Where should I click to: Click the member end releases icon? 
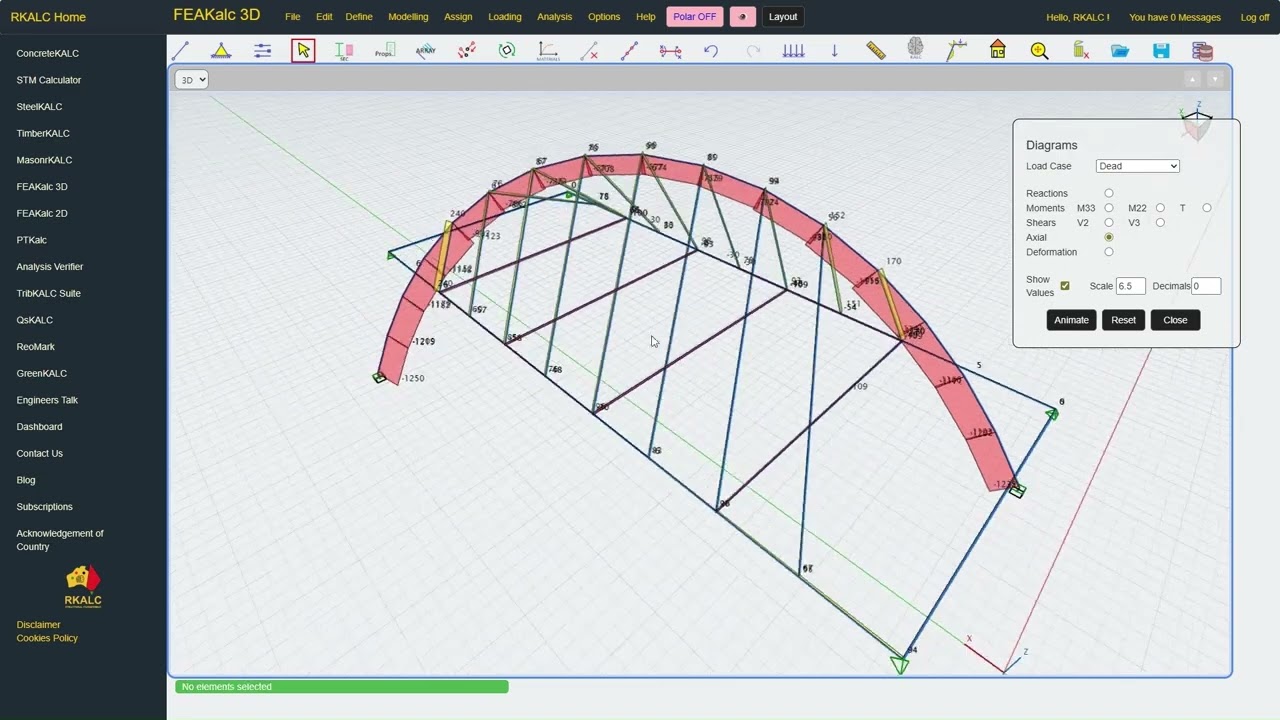tap(671, 50)
